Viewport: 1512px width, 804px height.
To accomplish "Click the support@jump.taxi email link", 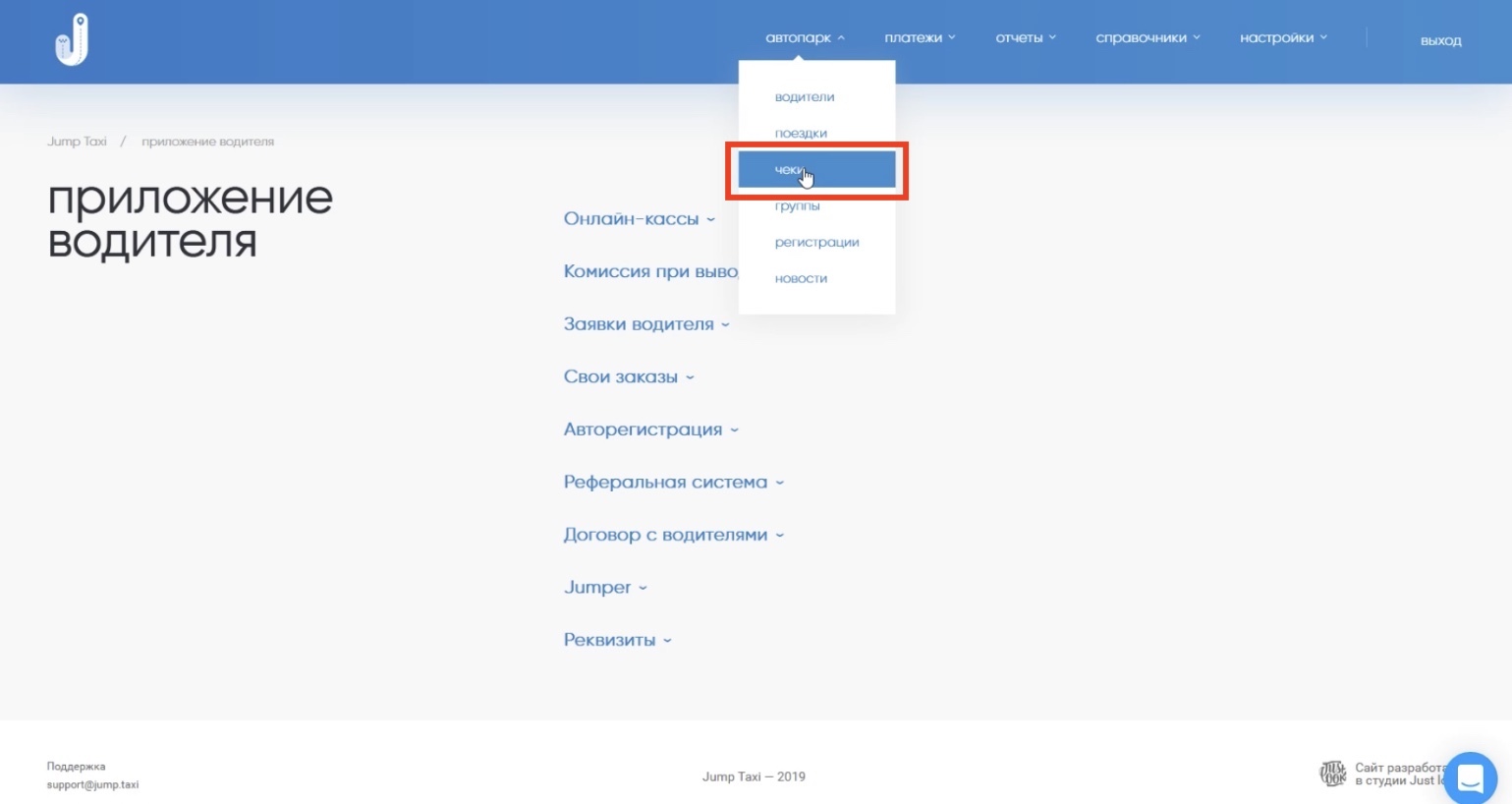I will tap(92, 785).
